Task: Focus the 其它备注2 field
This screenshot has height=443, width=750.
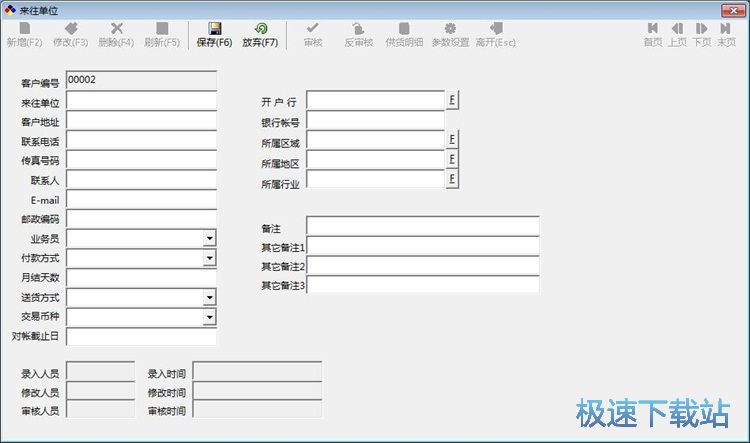Action: (423, 266)
